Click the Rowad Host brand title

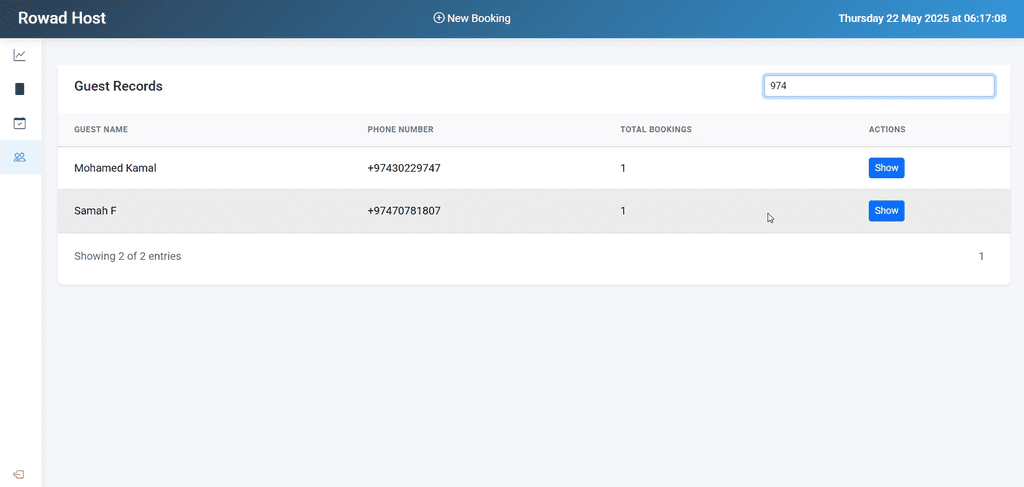(62, 18)
